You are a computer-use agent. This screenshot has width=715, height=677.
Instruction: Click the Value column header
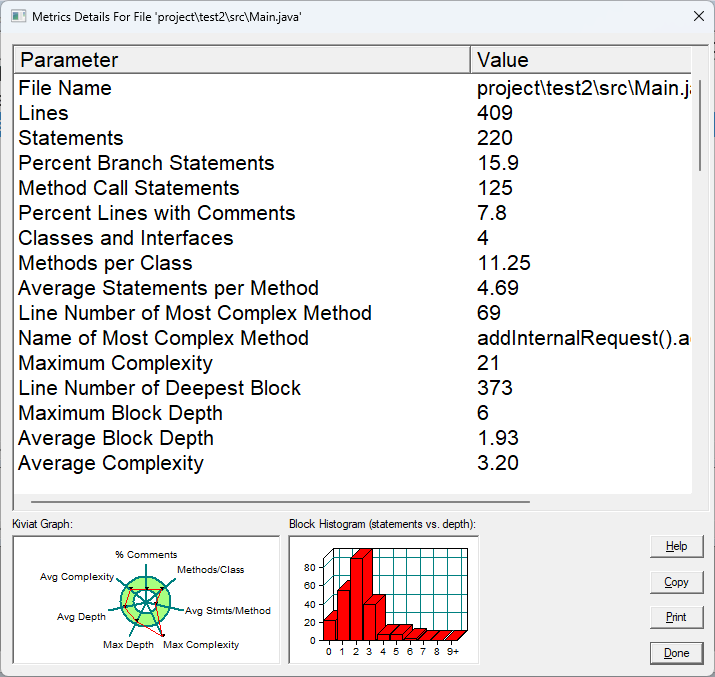(x=581, y=60)
